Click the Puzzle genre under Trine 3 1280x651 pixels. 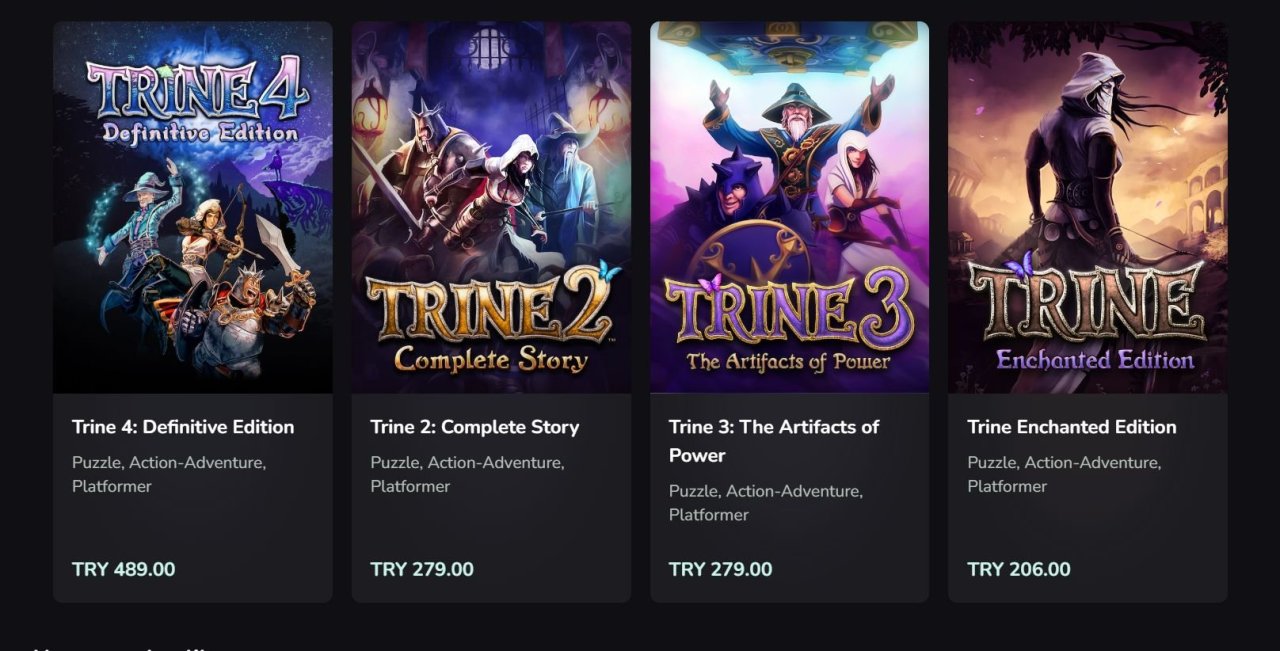coord(692,491)
